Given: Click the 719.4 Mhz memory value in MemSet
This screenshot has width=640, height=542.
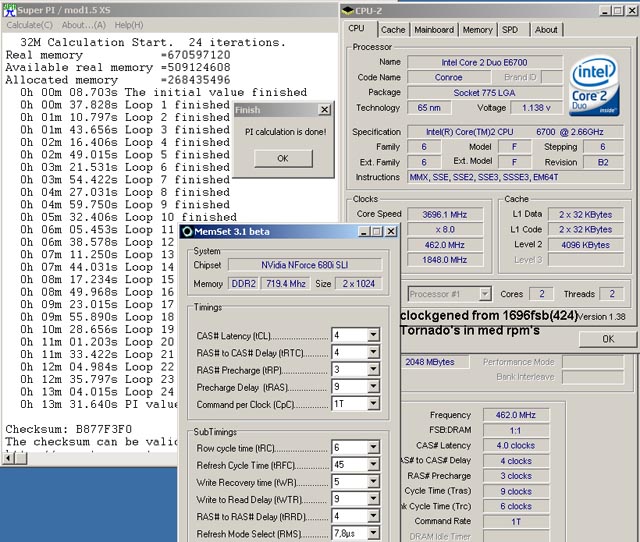Looking at the screenshot, I should point(286,284).
